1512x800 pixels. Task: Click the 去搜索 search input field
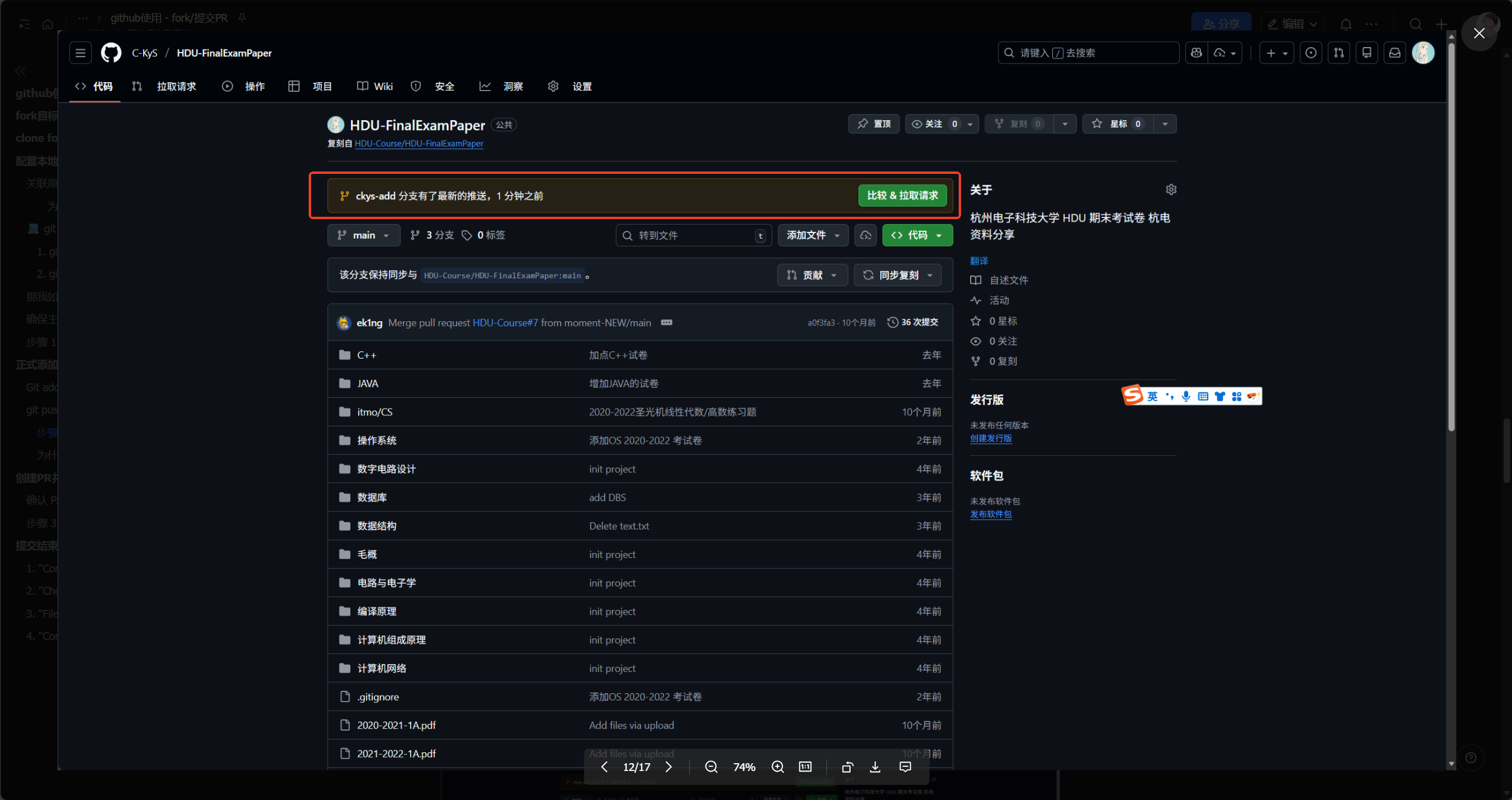1087,53
